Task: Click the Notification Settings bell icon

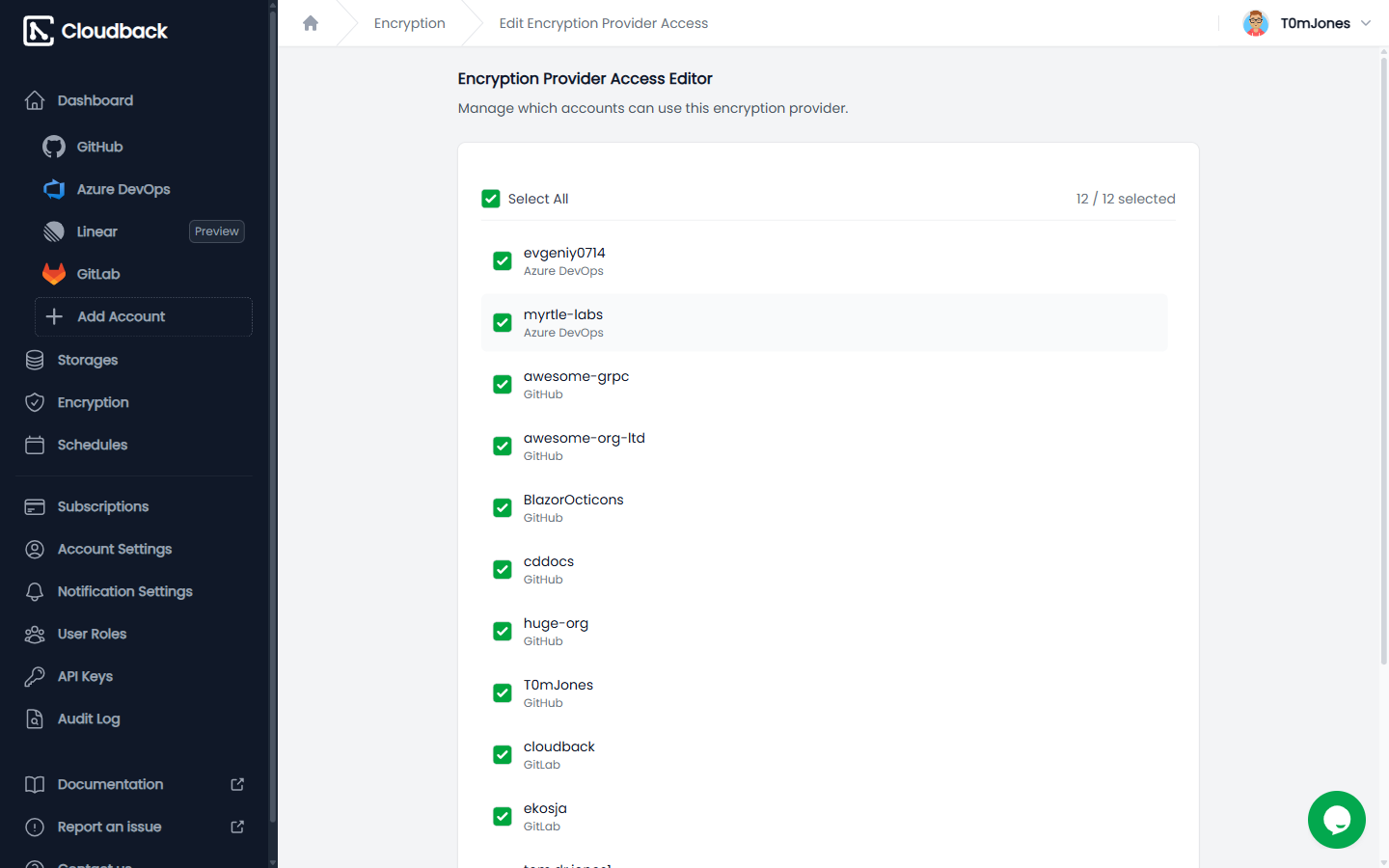Action: pos(35,591)
